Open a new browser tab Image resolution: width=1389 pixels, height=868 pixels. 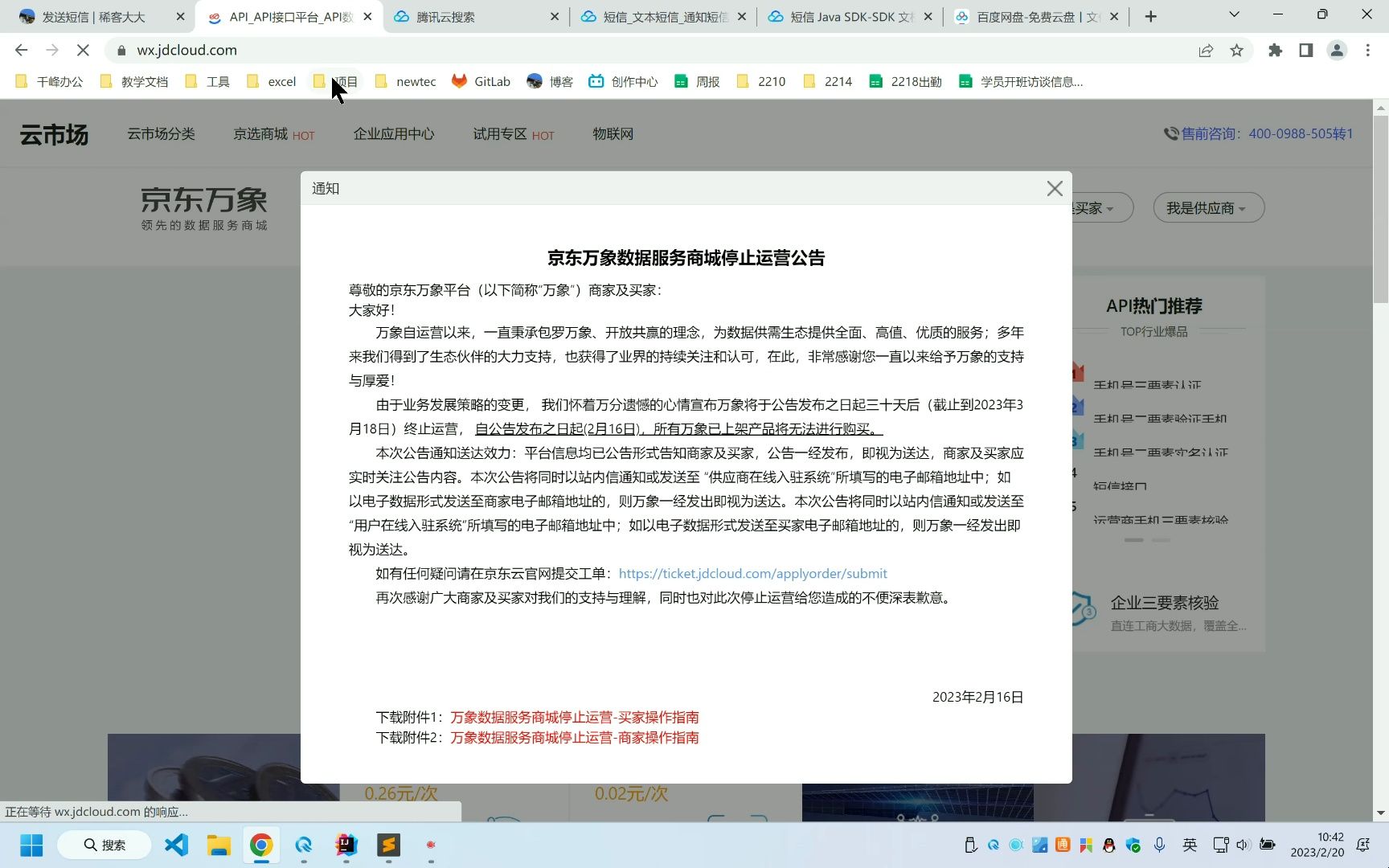click(x=1150, y=17)
